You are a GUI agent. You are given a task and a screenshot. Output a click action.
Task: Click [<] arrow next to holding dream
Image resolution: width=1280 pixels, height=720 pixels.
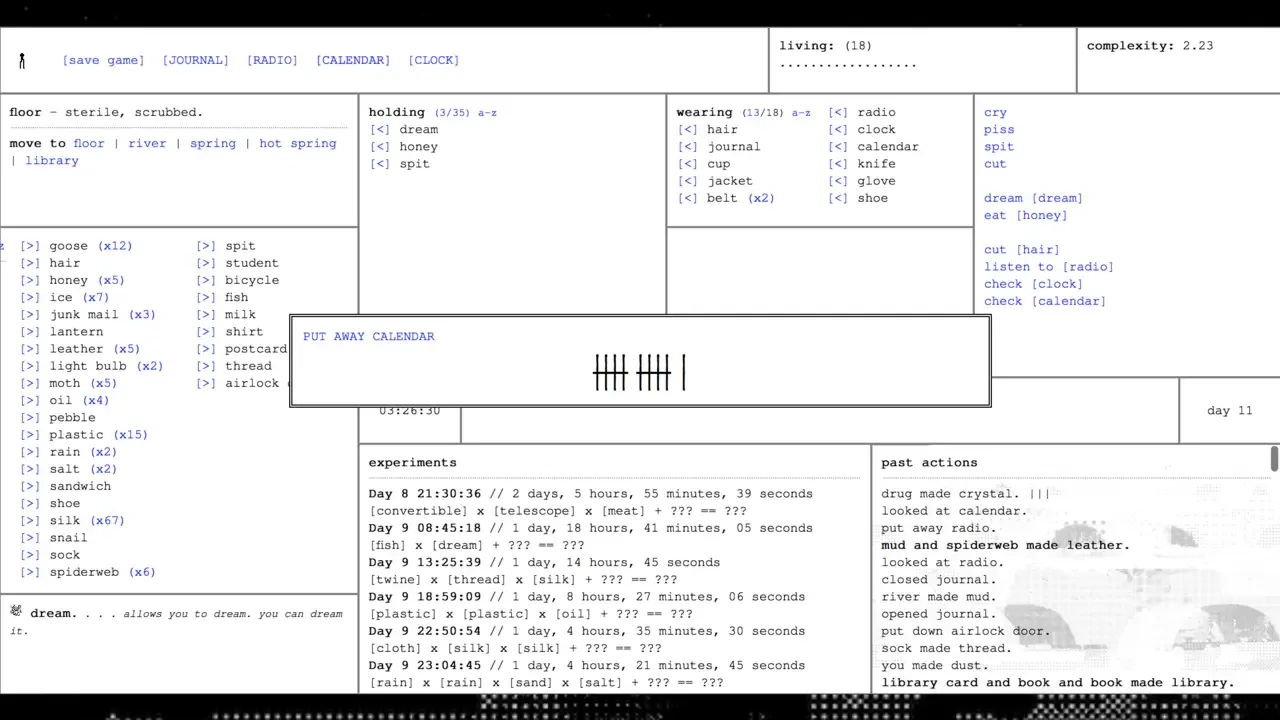pyautogui.click(x=380, y=129)
